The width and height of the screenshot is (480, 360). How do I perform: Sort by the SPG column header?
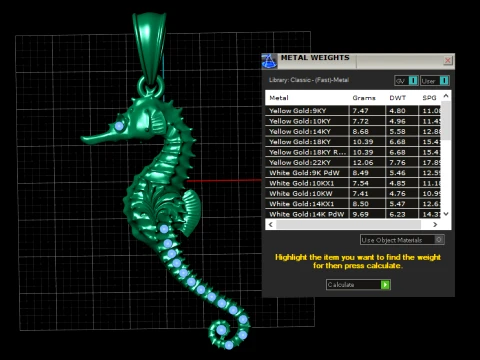429,98
